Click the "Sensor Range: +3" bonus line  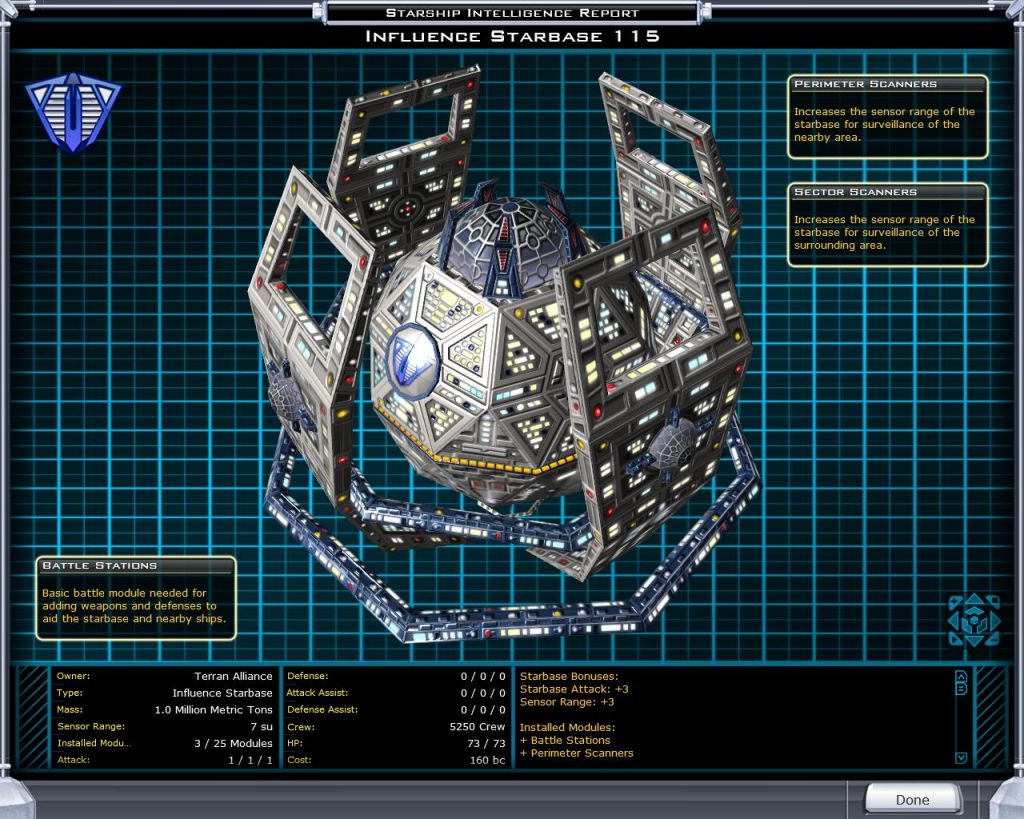[x=567, y=702]
